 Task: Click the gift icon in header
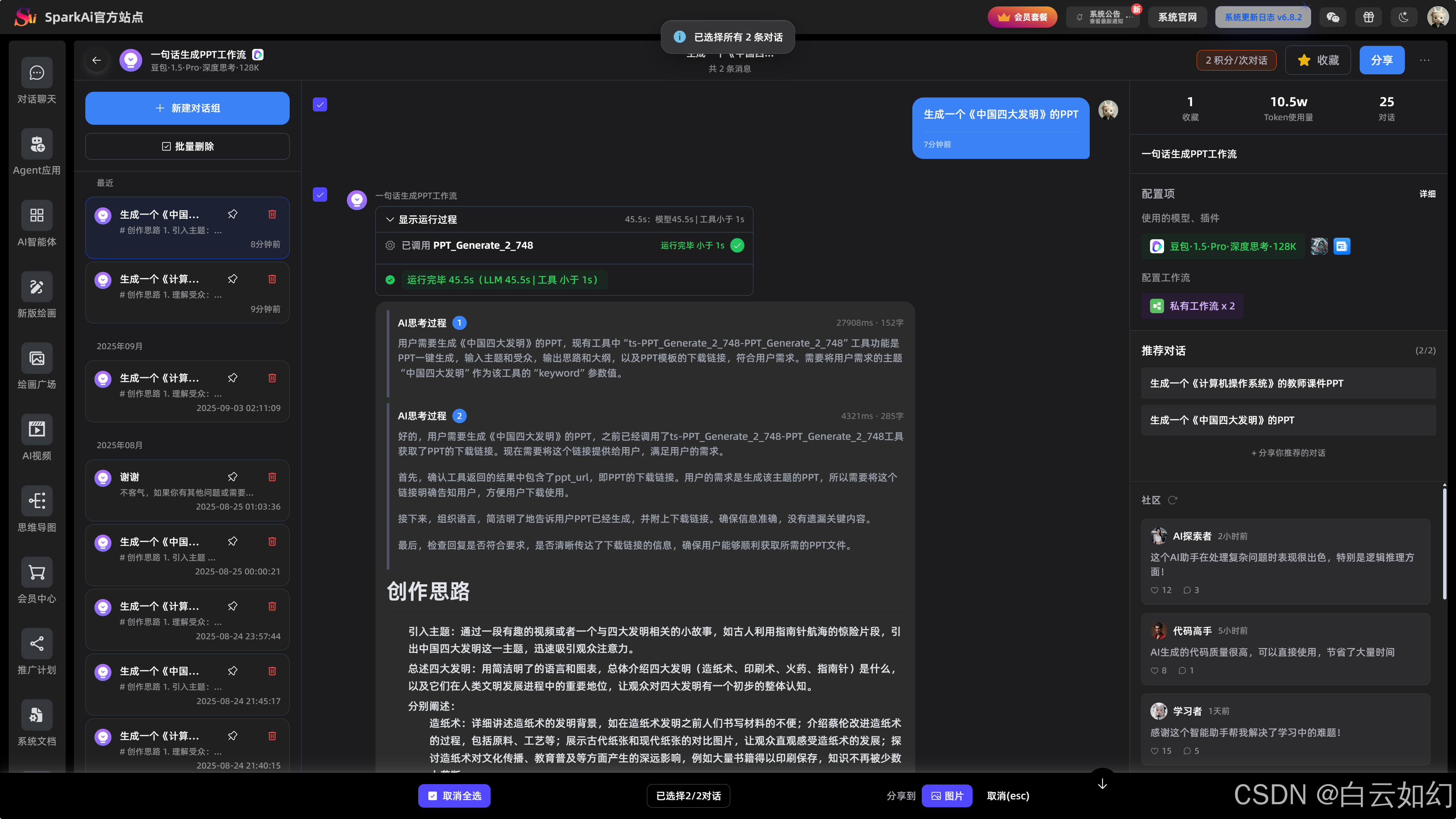1368,17
